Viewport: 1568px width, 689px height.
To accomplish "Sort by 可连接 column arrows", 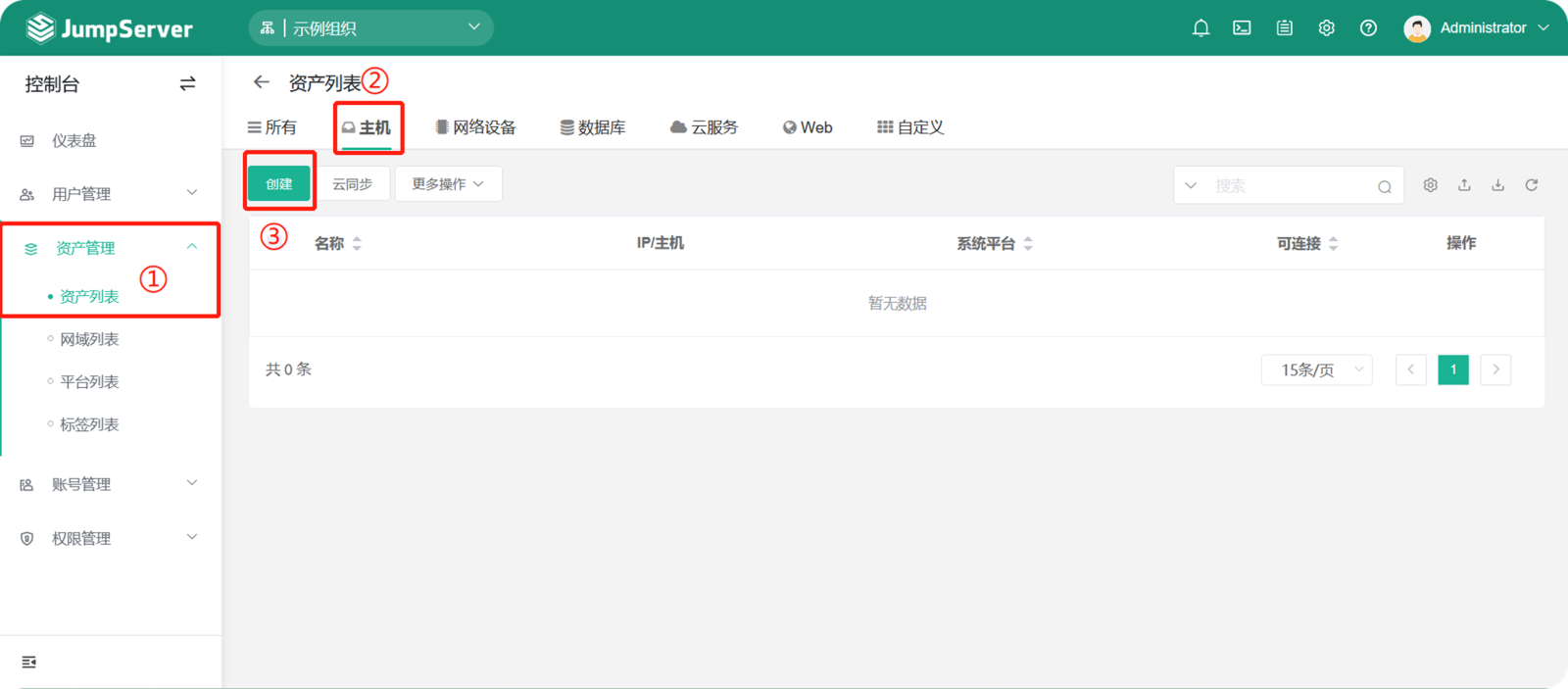I will 1334,244.
